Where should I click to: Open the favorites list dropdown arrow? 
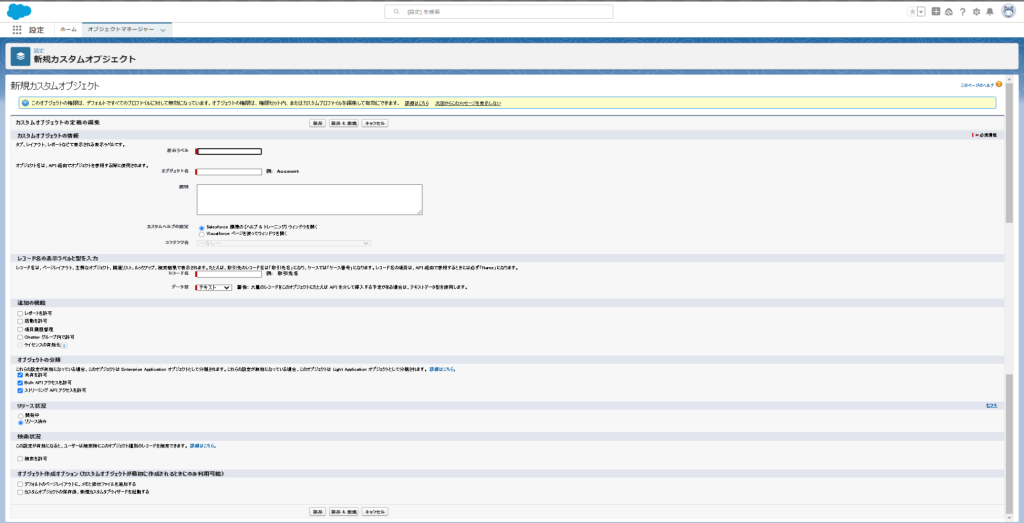(921, 11)
